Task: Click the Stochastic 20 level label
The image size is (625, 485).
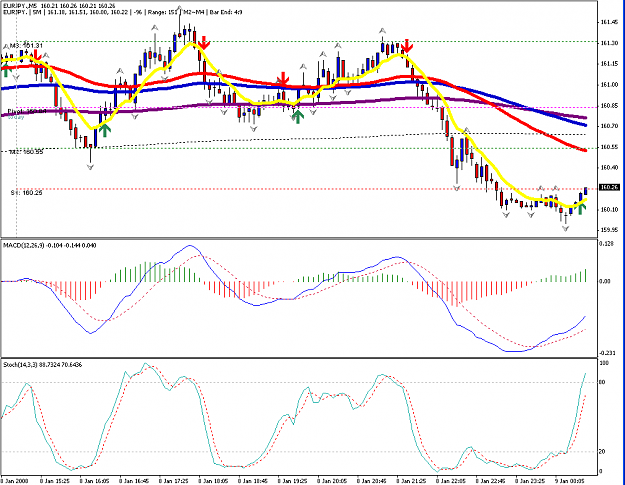Action: click(x=603, y=452)
